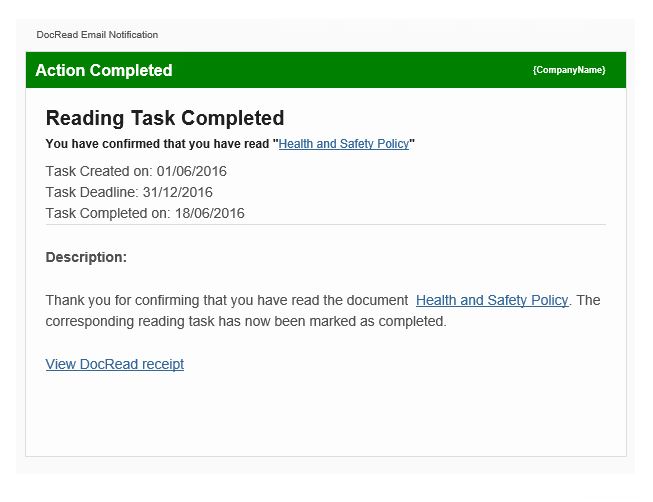Open Health and Safety Policy link in description paragraph
This screenshot has width=653, height=502.
coord(492,300)
